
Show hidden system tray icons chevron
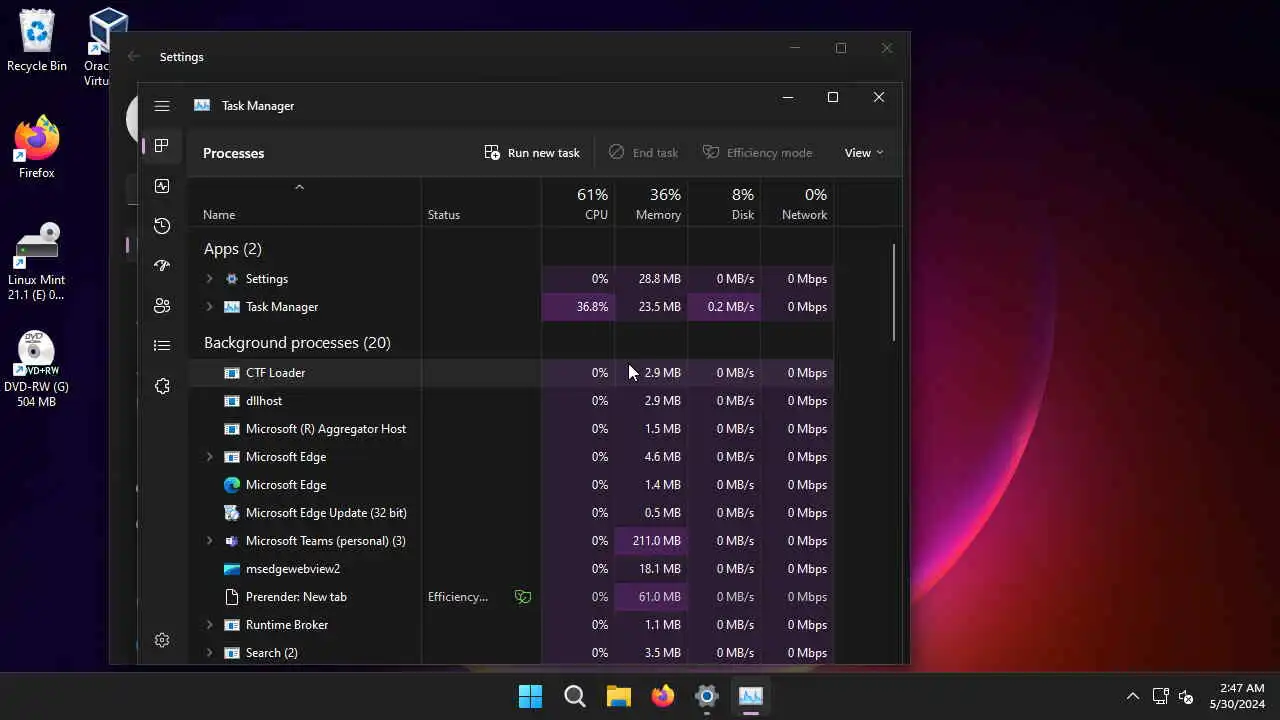tap(1133, 696)
